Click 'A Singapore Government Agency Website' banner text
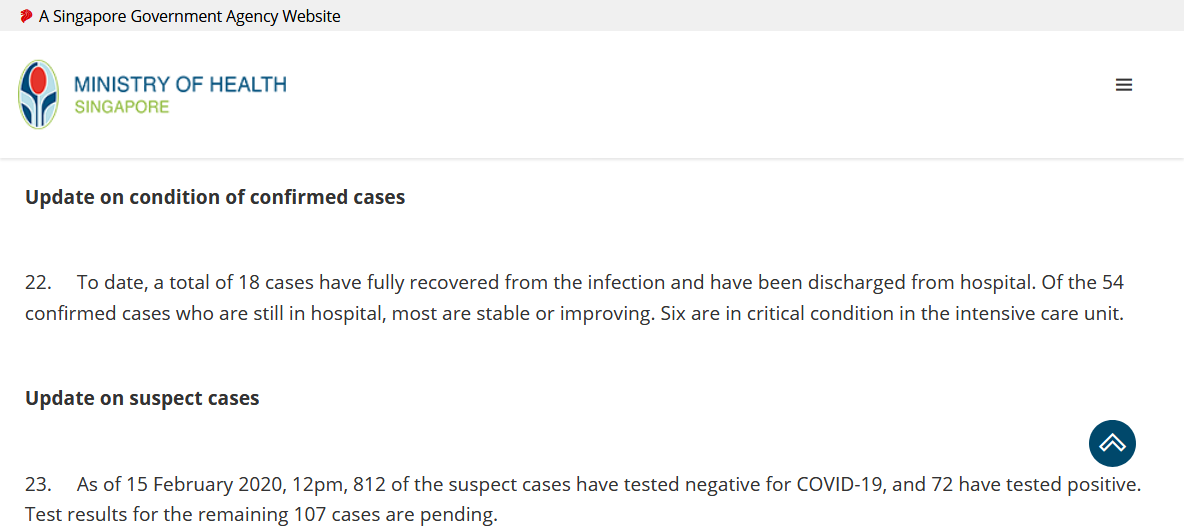 (x=190, y=16)
